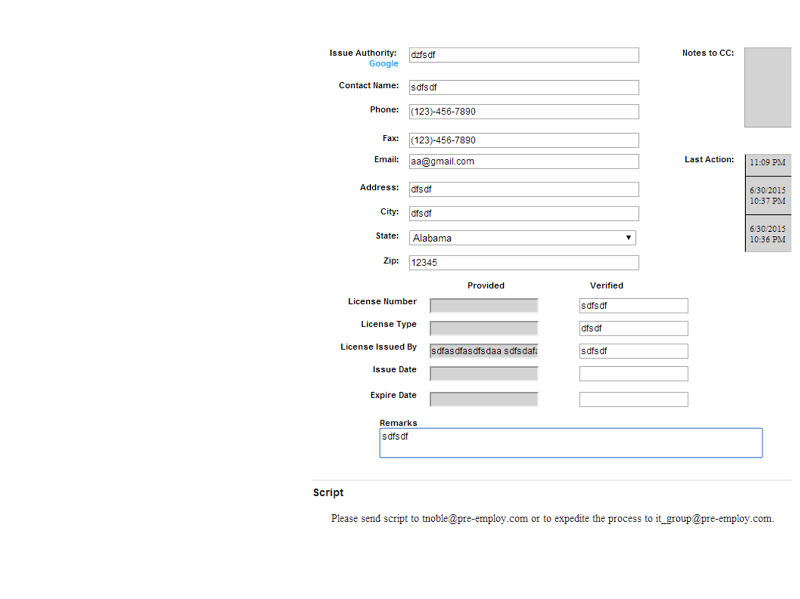
Task: Click the Remarks label
Action: pyautogui.click(x=398, y=423)
